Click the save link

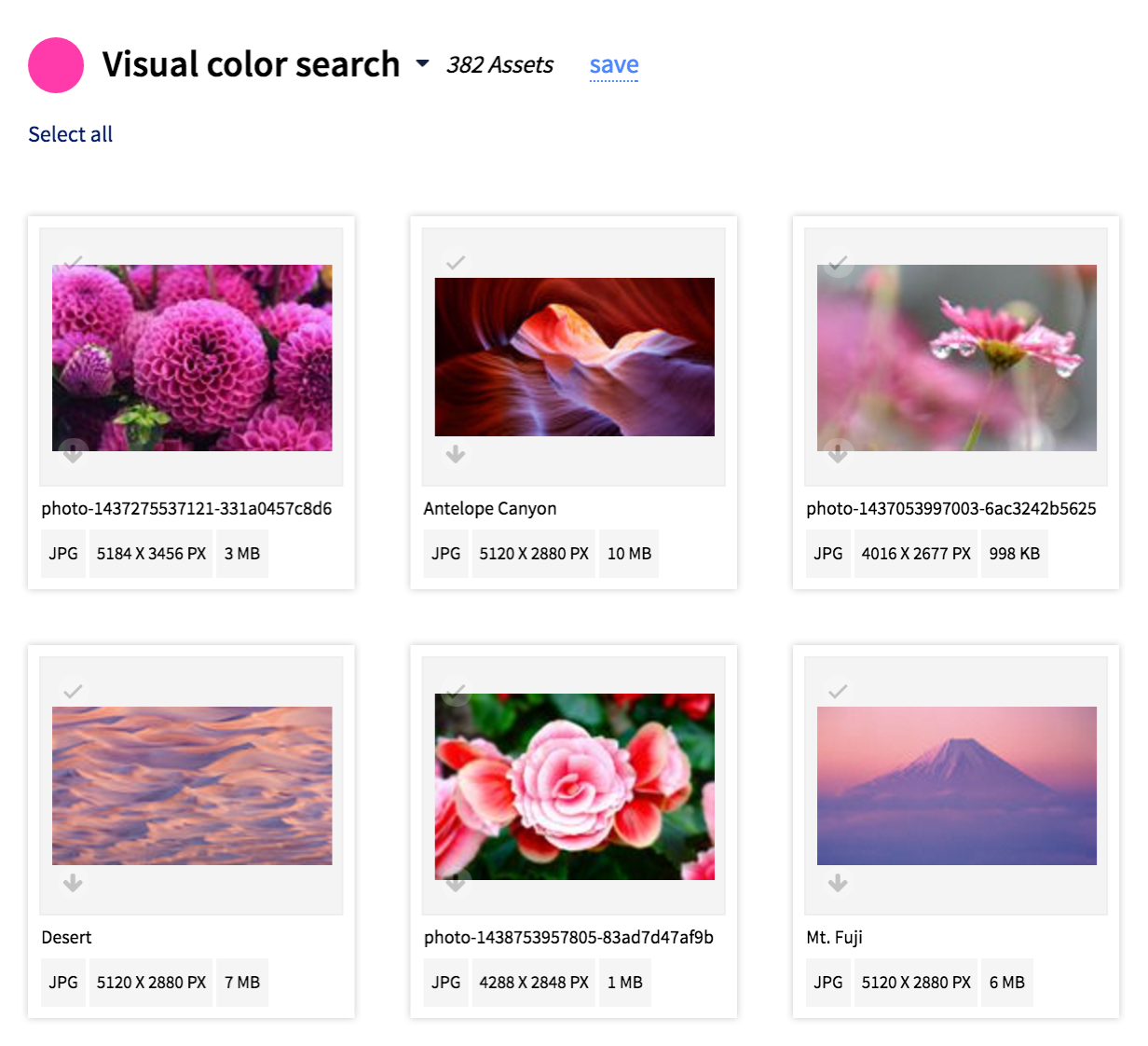(x=614, y=65)
